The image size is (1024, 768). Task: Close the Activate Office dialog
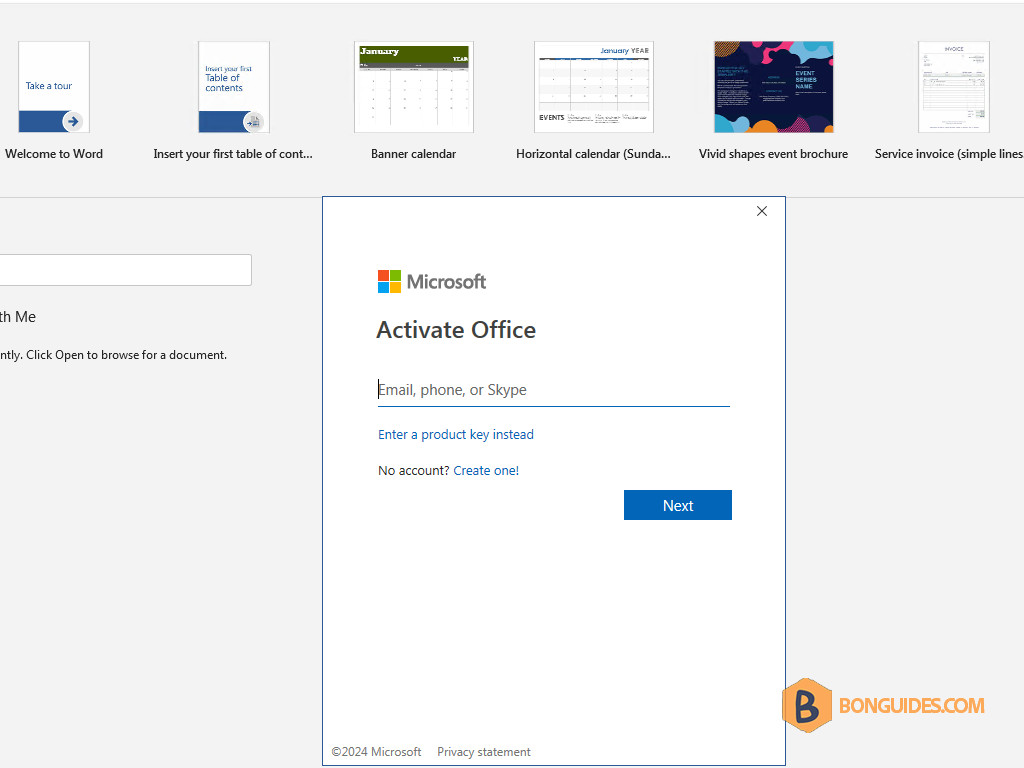[x=761, y=211]
